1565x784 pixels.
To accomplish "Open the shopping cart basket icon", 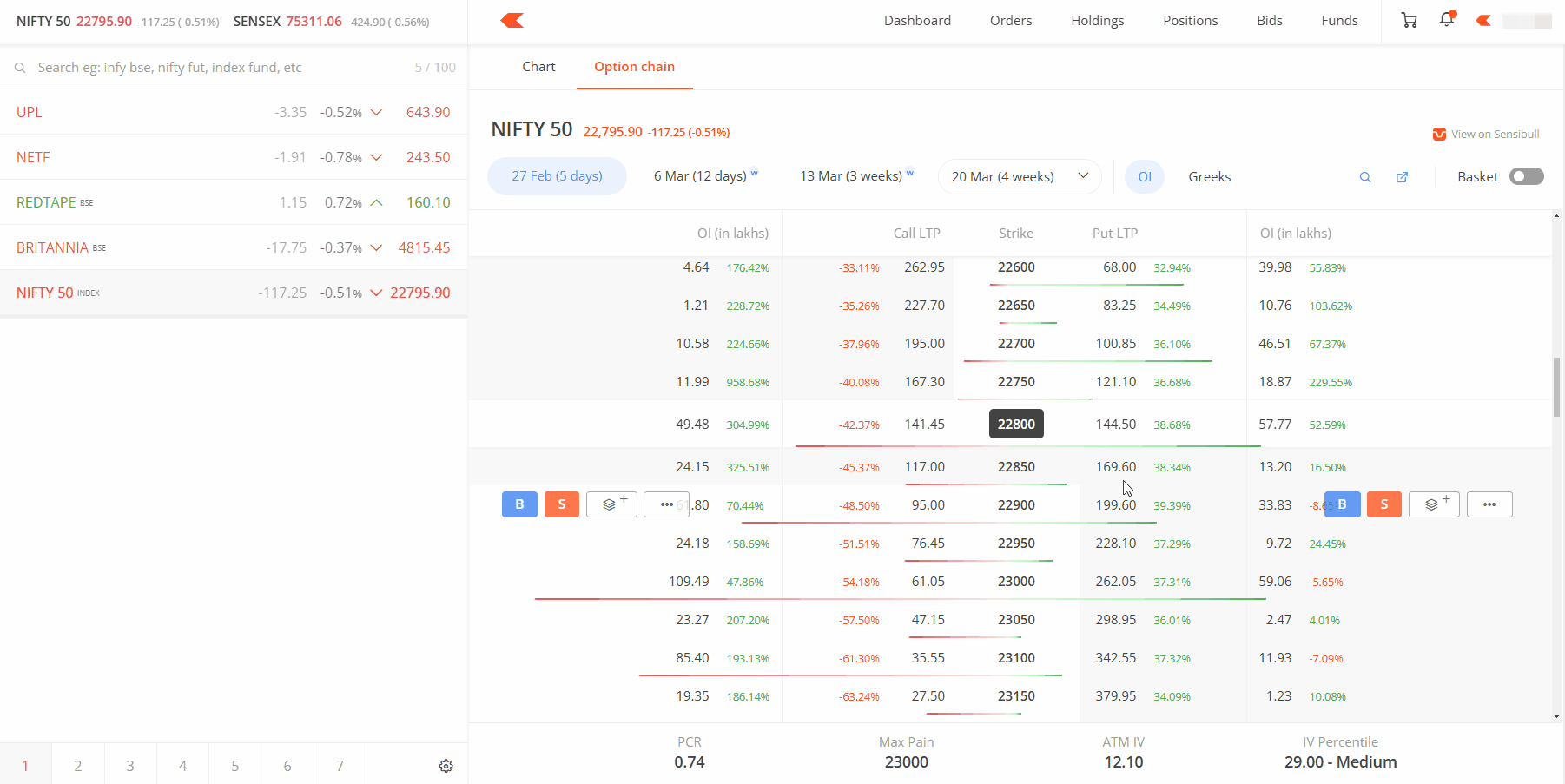I will coord(1410,20).
